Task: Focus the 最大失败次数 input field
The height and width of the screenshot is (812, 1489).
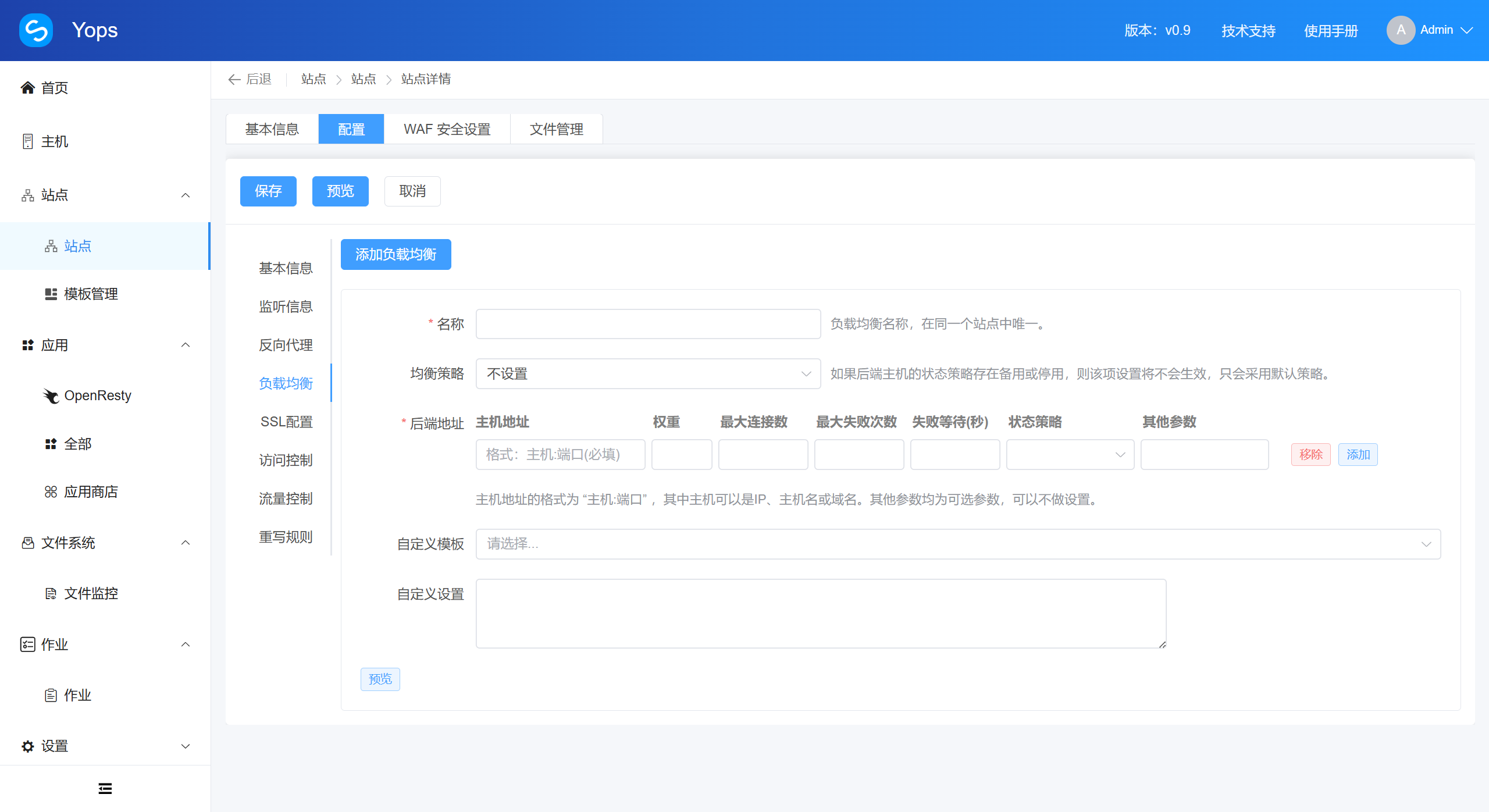Action: pos(859,454)
